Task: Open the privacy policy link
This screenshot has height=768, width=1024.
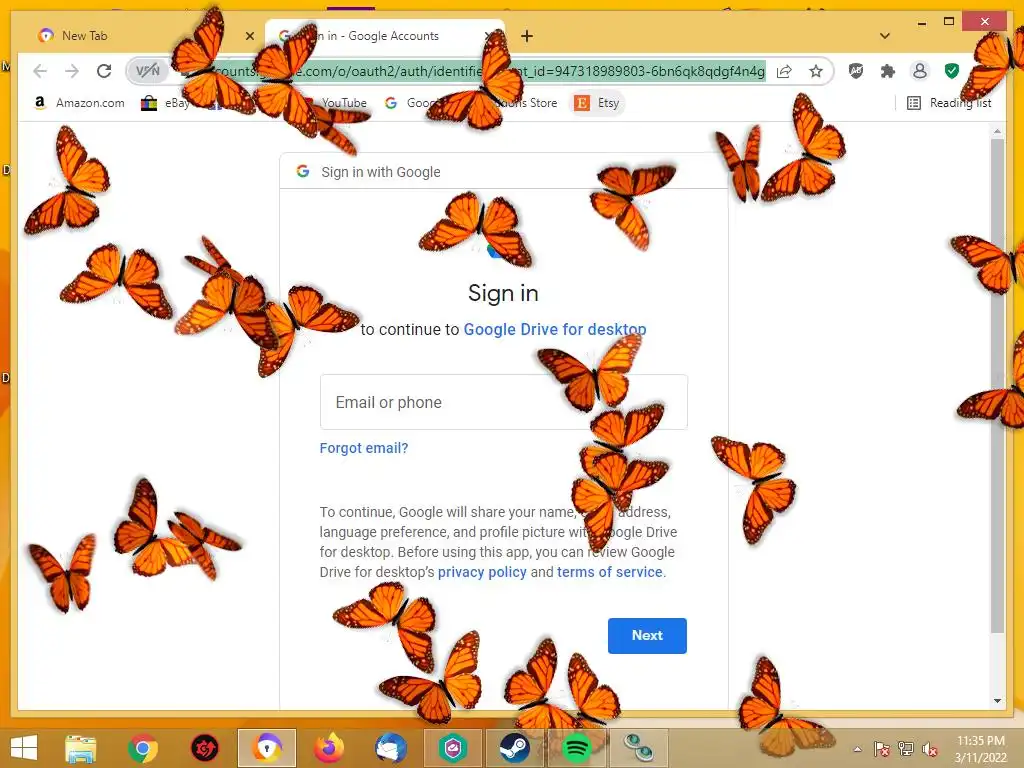Action: point(482,572)
